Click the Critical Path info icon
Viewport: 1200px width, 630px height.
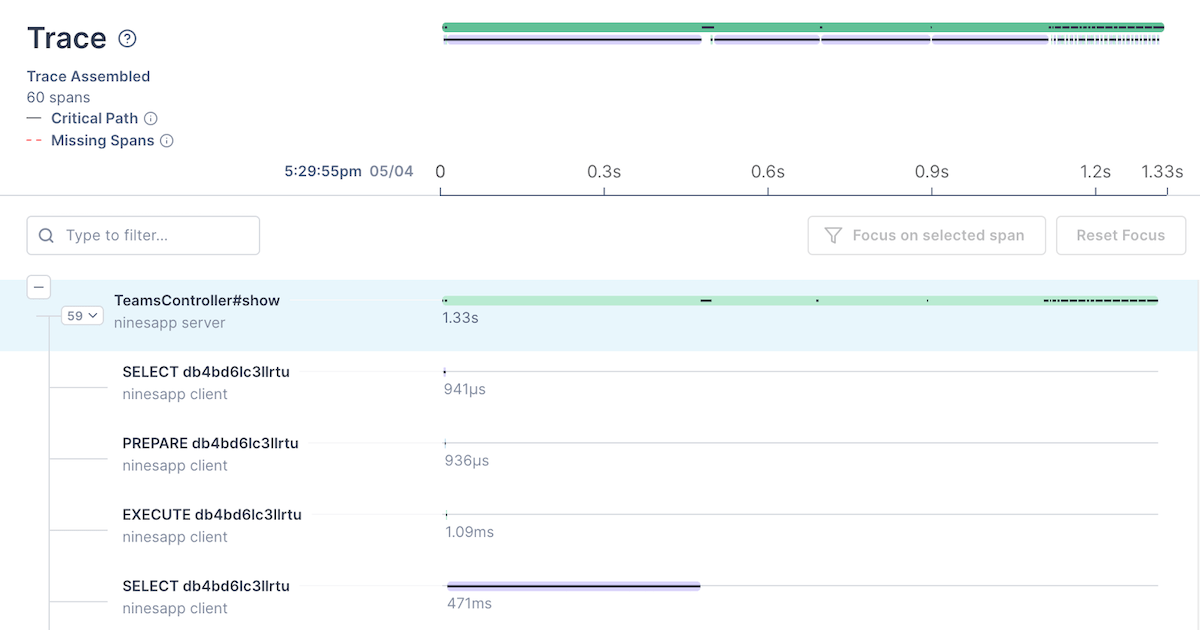coord(151,118)
